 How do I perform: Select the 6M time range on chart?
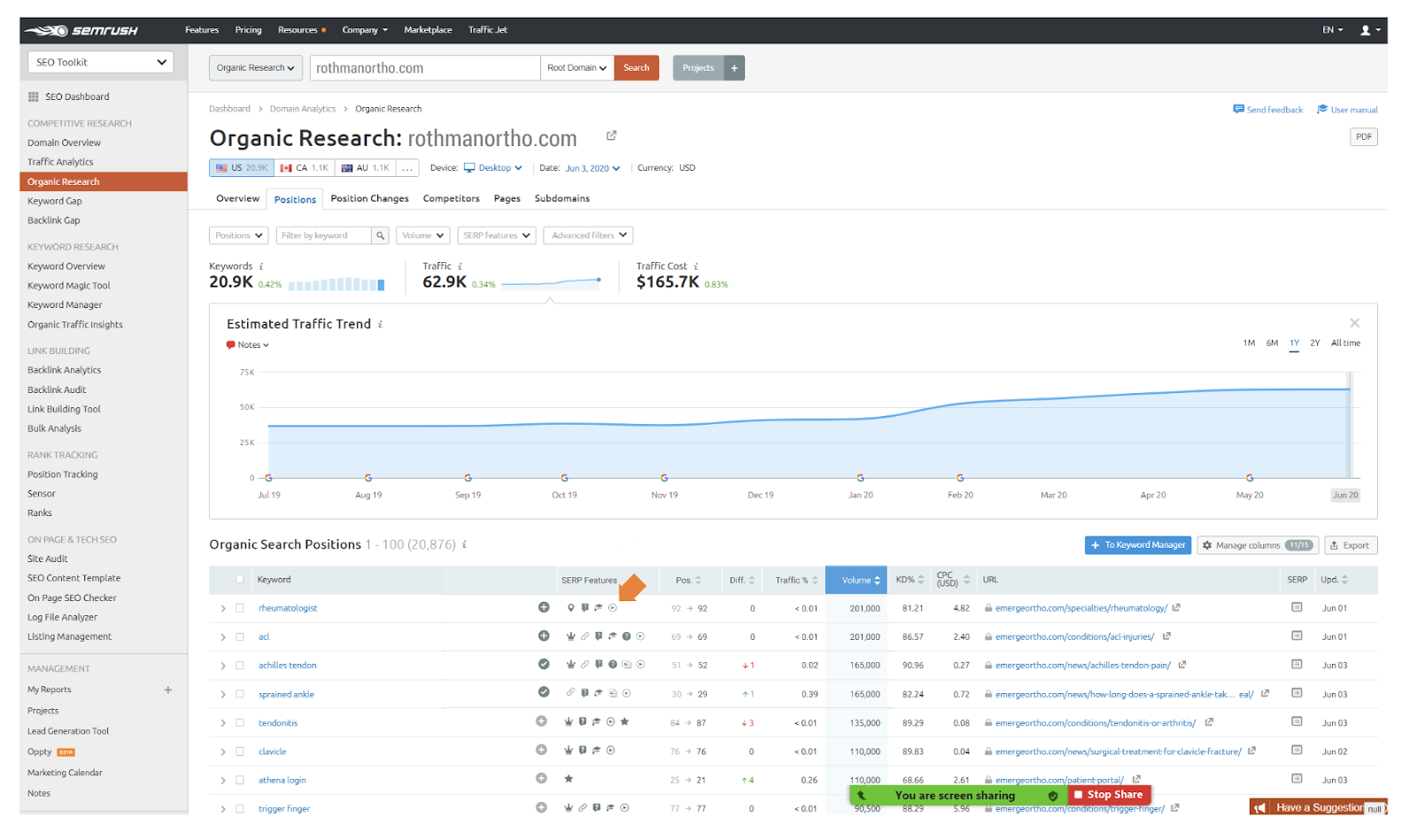point(1272,343)
